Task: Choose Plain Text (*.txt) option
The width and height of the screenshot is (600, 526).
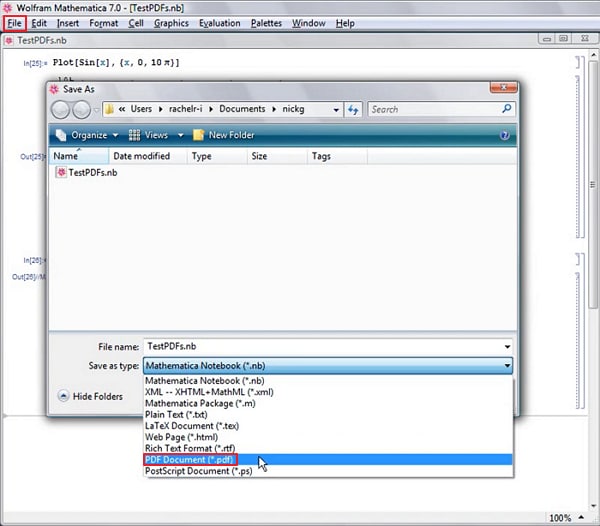Action: [x=328, y=415]
